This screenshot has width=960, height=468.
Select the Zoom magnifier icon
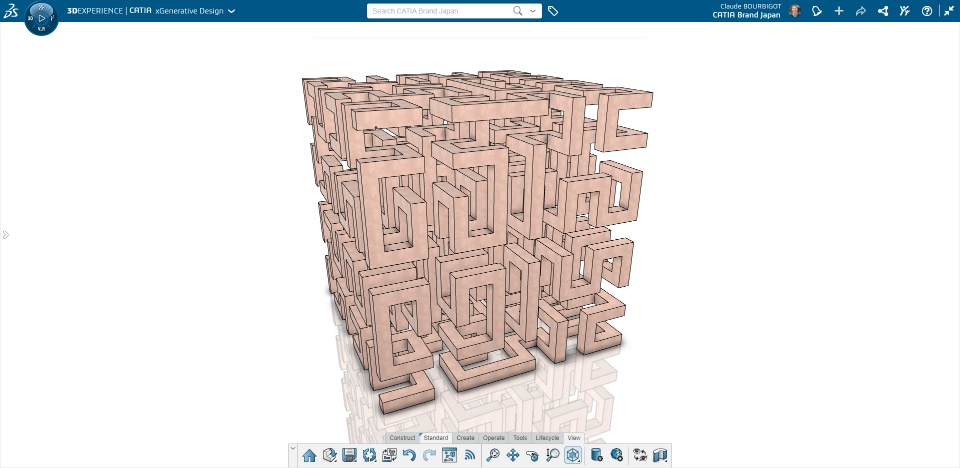(553, 455)
